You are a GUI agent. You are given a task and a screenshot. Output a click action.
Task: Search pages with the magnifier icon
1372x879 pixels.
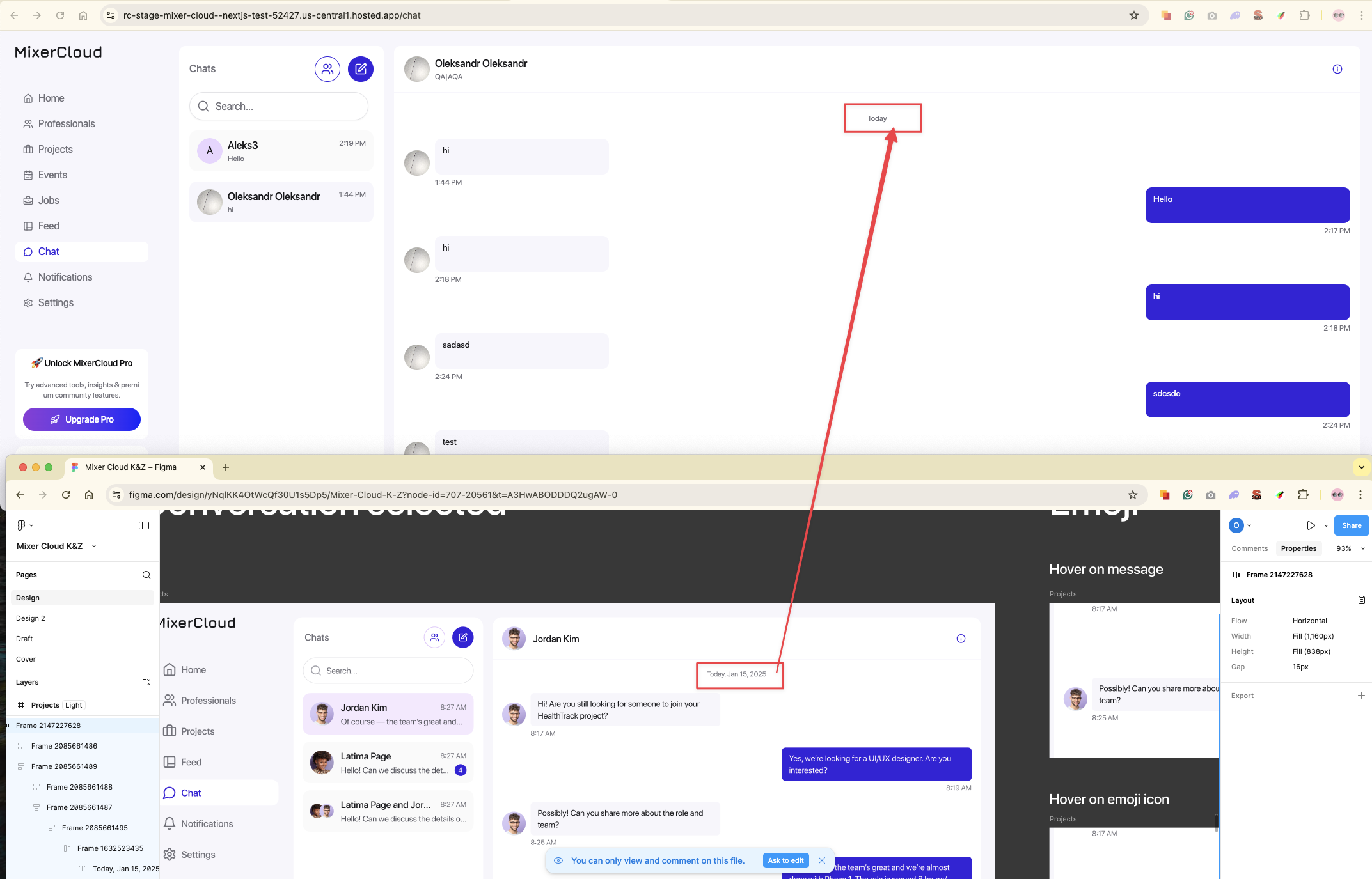(146, 575)
